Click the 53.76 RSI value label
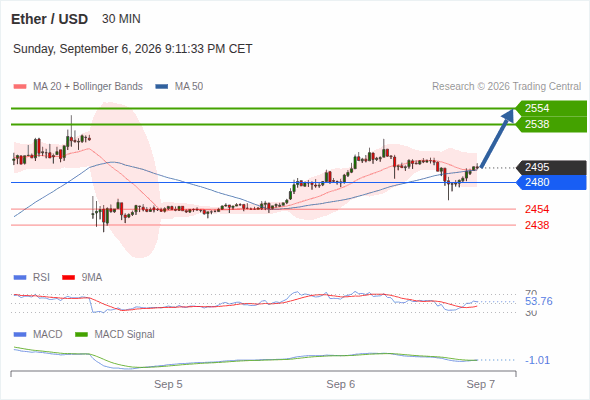 point(538,301)
